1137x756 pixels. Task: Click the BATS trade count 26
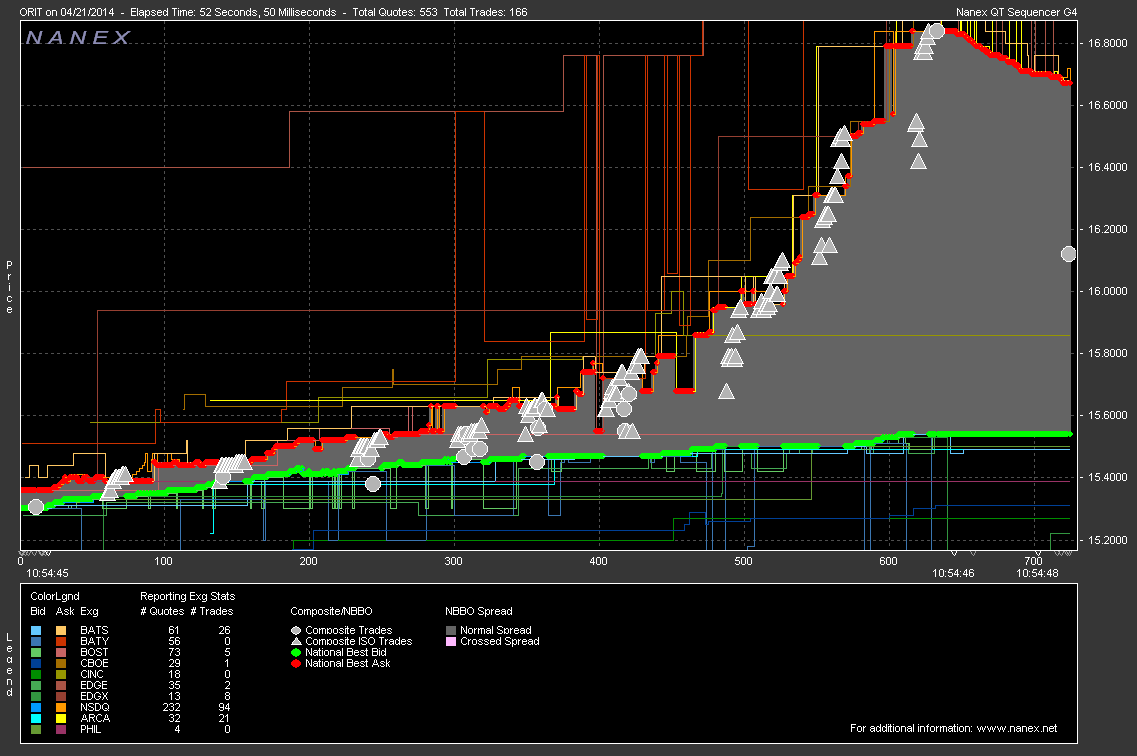[224, 631]
